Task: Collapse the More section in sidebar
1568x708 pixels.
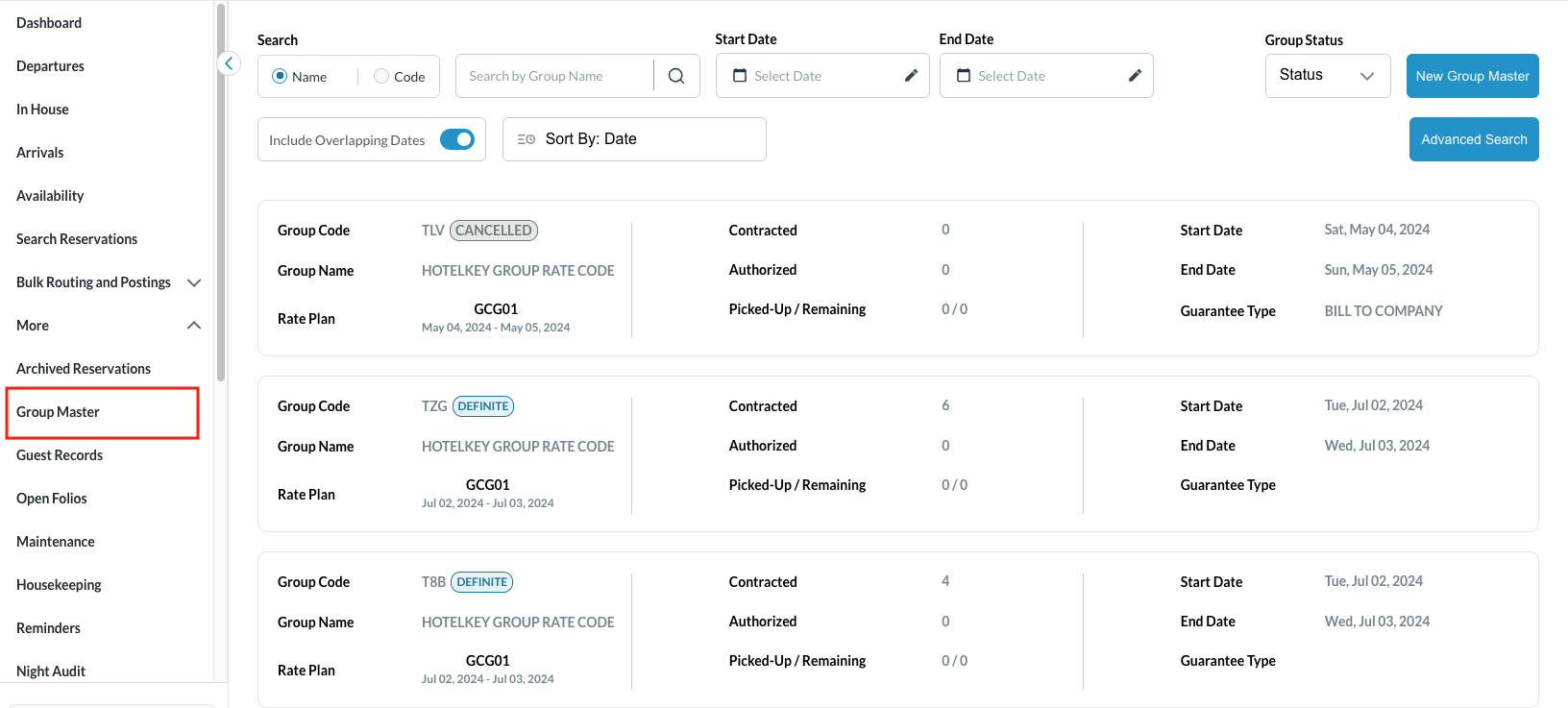Action: click(194, 326)
